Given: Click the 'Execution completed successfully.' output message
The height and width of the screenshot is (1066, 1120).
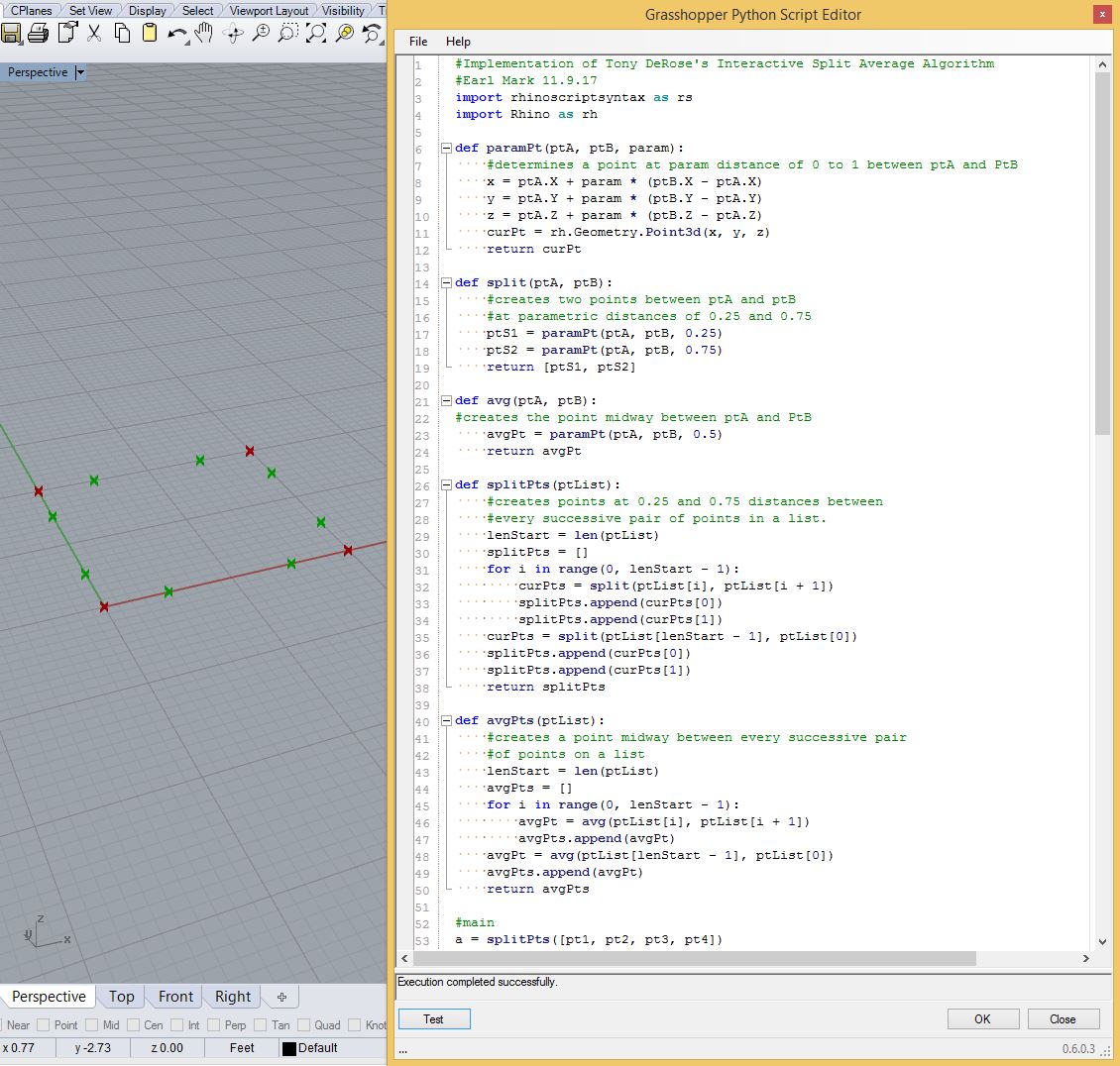Looking at the screenshot, I should (477, 982).
